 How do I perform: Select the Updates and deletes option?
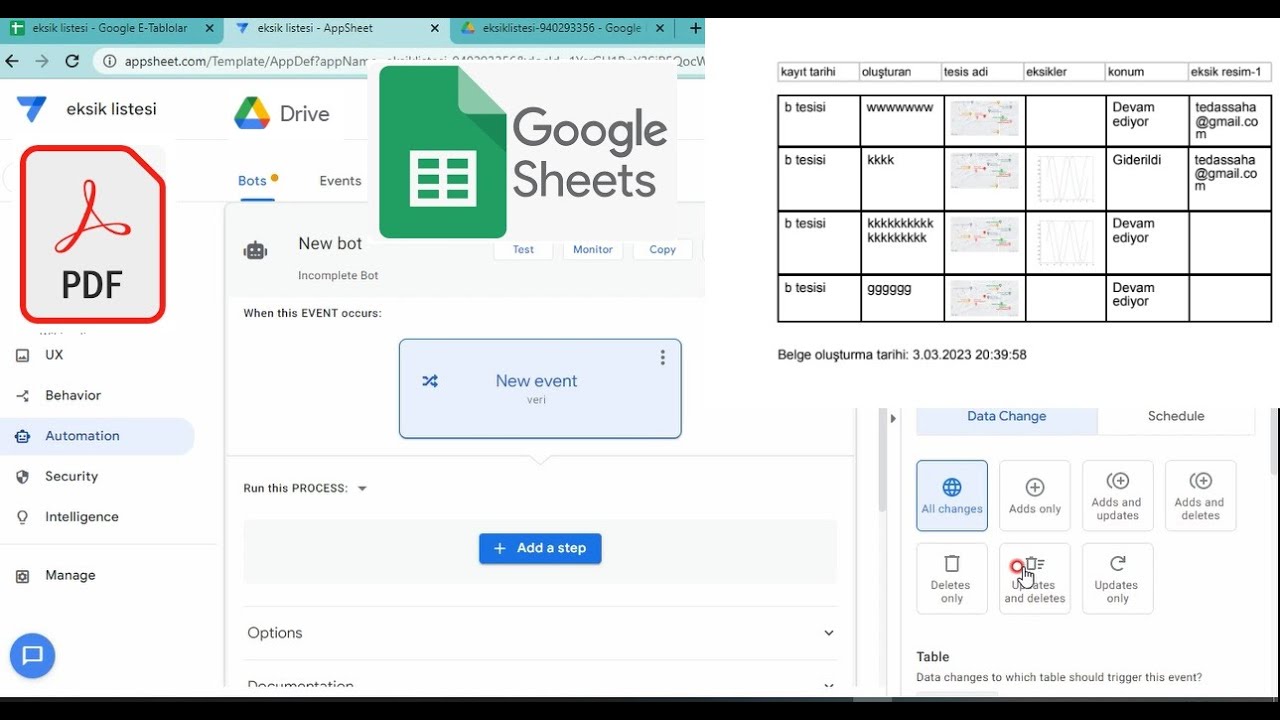point(1035,578)
